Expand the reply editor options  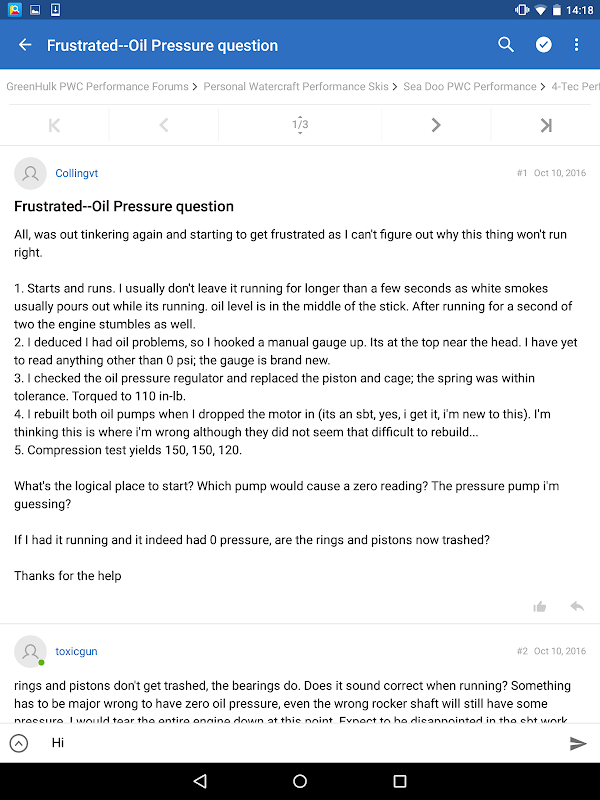point(19,743)
